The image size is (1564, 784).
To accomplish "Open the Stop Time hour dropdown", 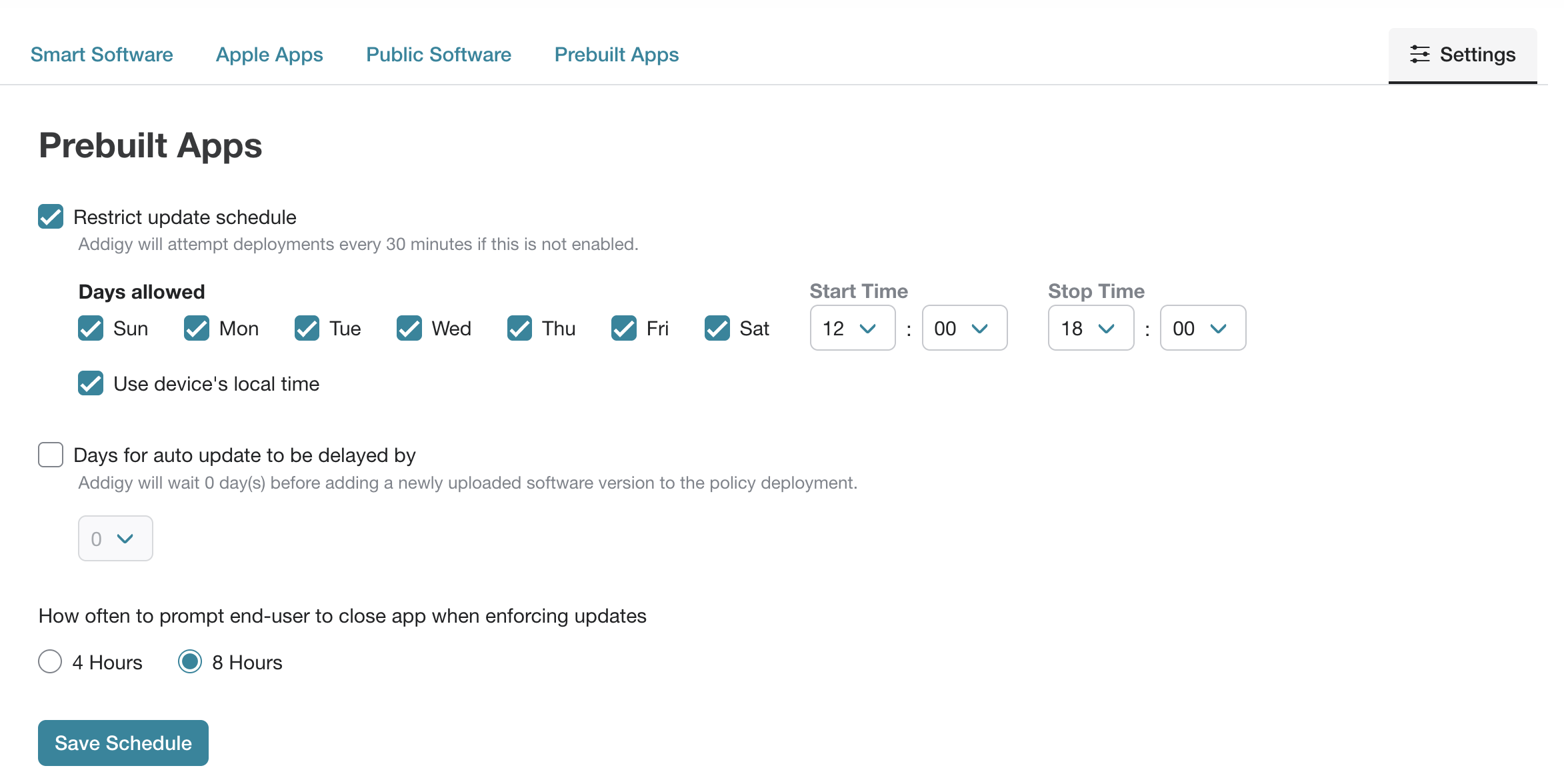I will coord(1091,328).
